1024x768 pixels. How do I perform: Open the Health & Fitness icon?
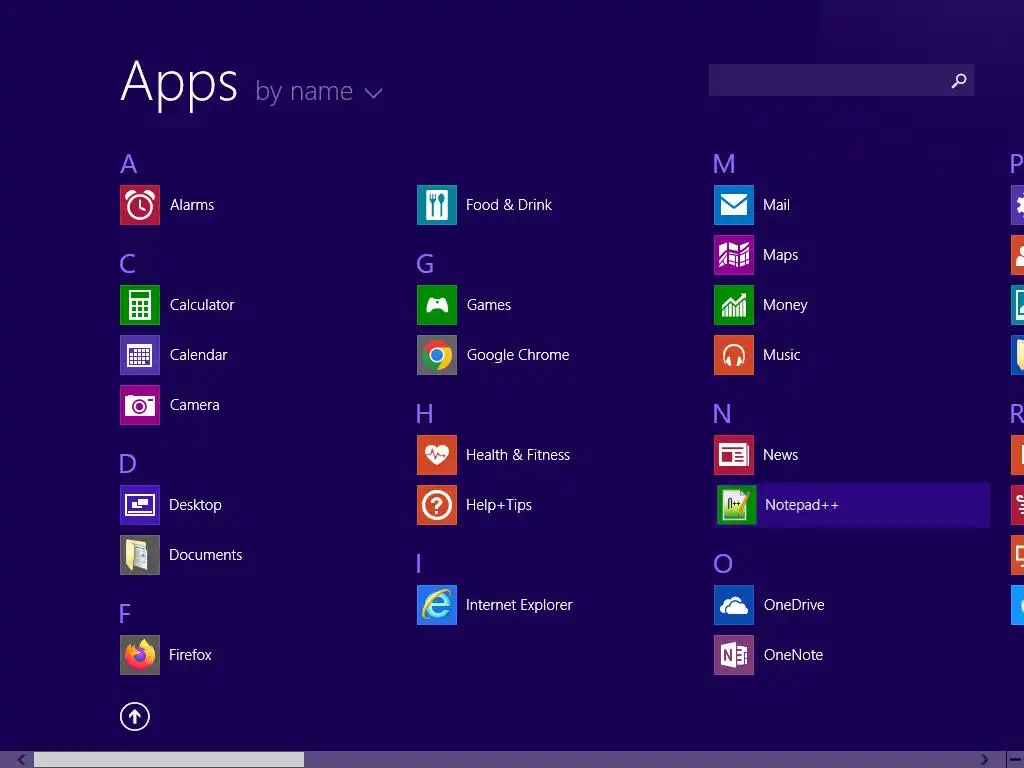pyautogui.click(x=437, y=455)
